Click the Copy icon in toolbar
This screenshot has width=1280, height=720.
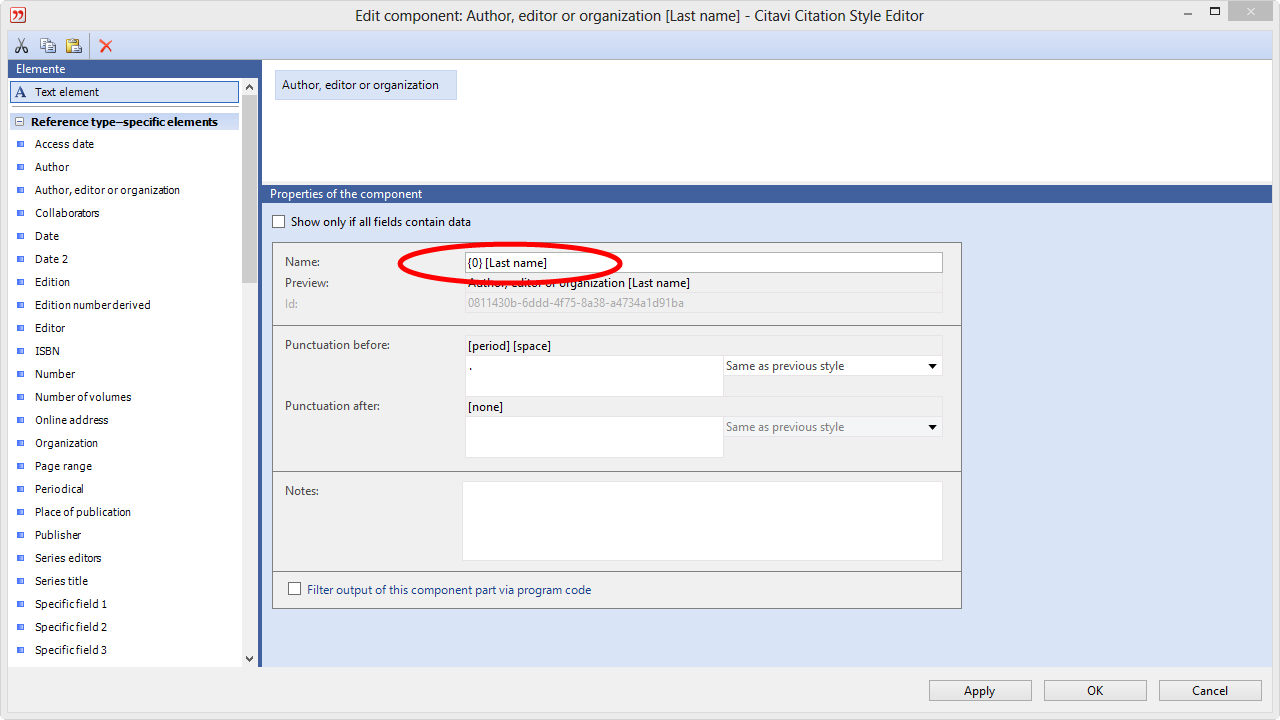[47, 46]
